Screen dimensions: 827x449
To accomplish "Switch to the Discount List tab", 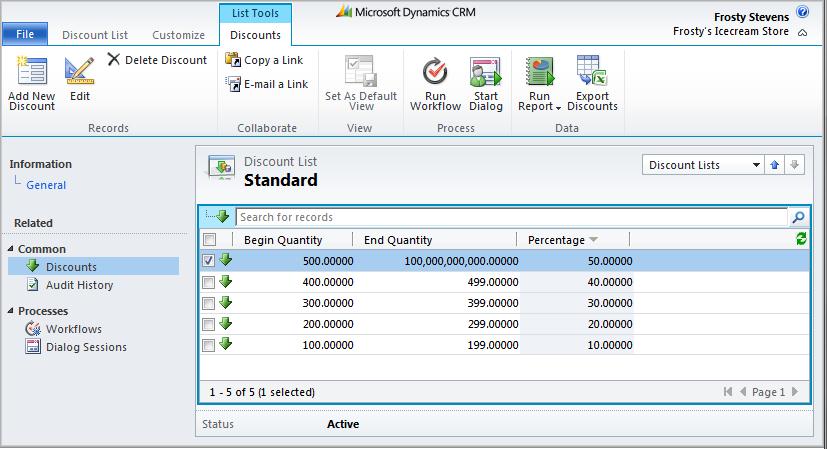I will (95, 35).
